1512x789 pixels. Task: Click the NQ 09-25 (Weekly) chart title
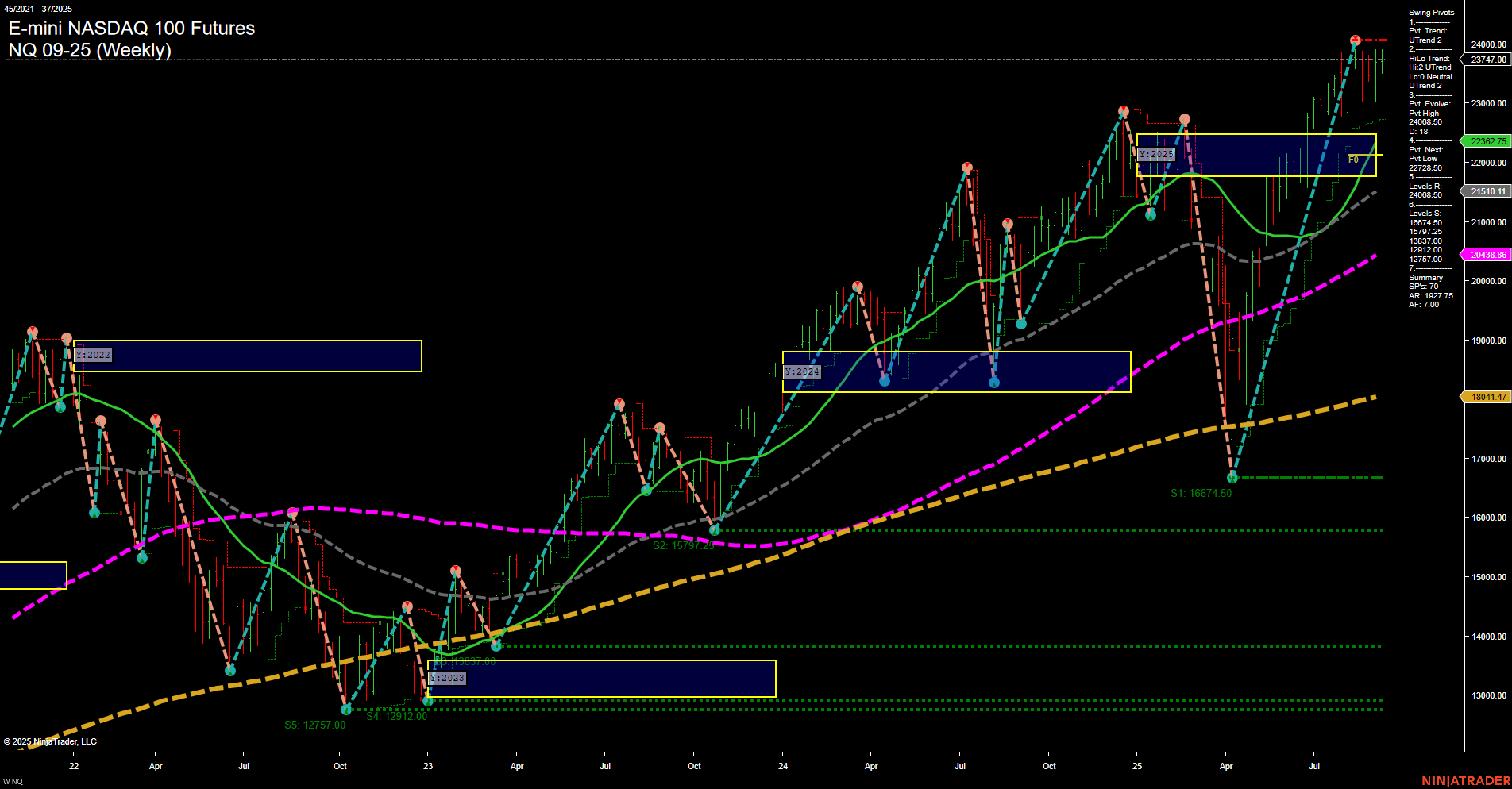(x=90, y=49)
